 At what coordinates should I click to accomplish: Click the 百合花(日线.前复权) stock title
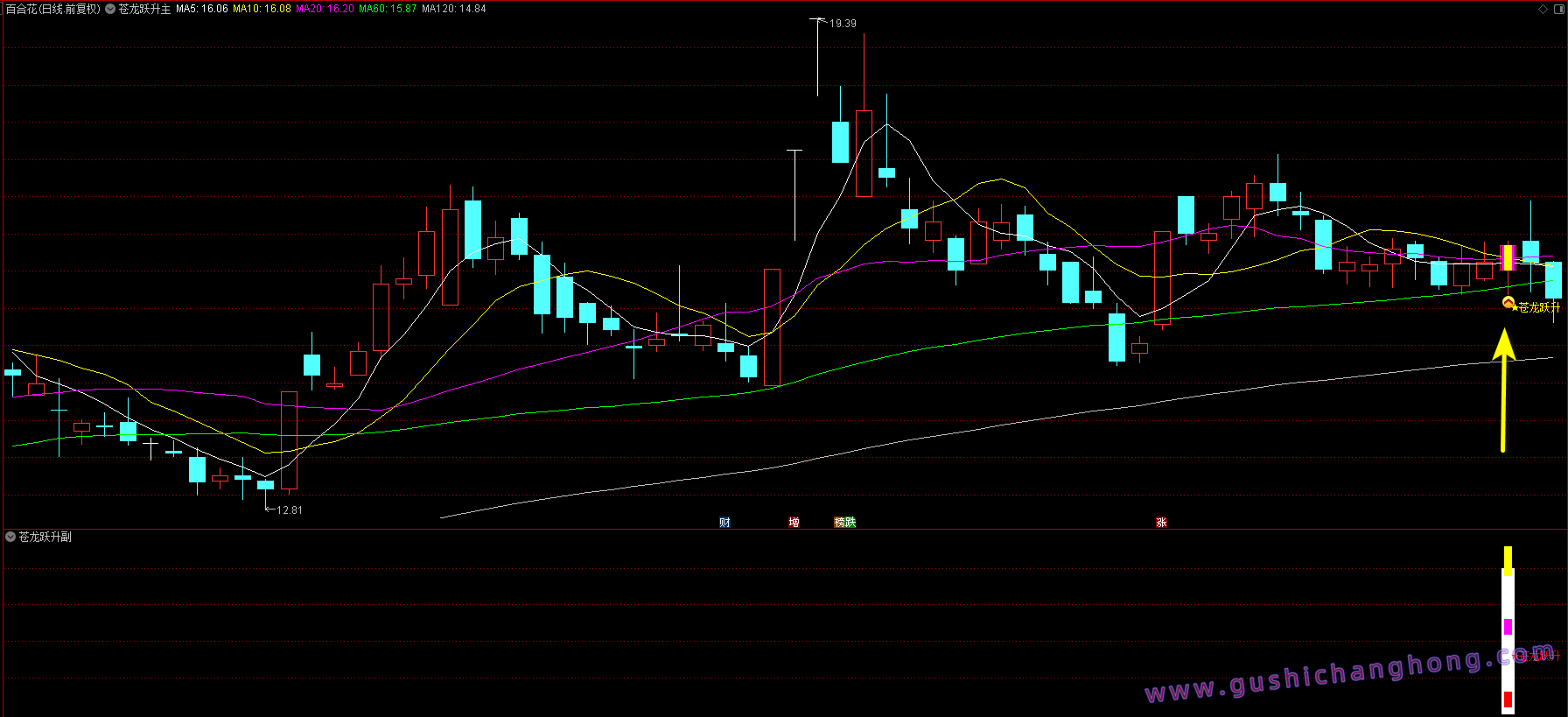tap(53, 9)
